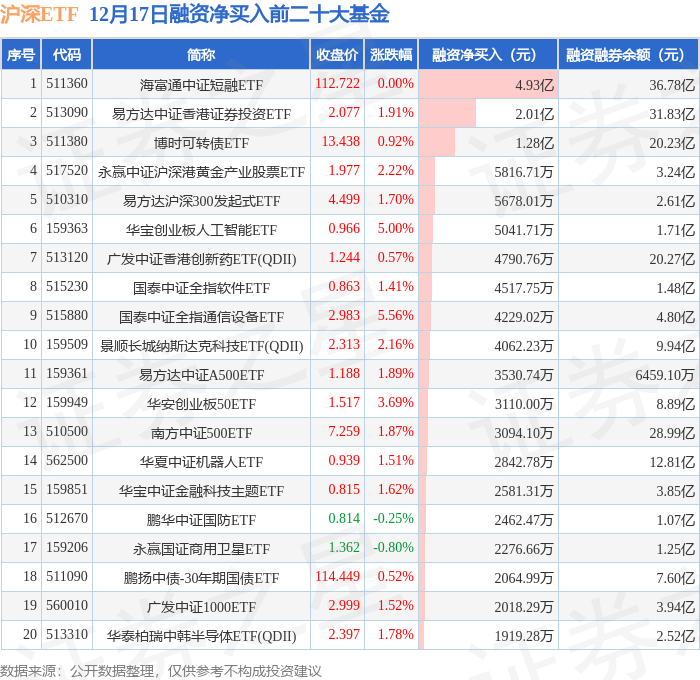Image resolution: width=700 pixels, height=680 pixels.
Task: Click fund code 517520
Action: click(x=67, y=171)
